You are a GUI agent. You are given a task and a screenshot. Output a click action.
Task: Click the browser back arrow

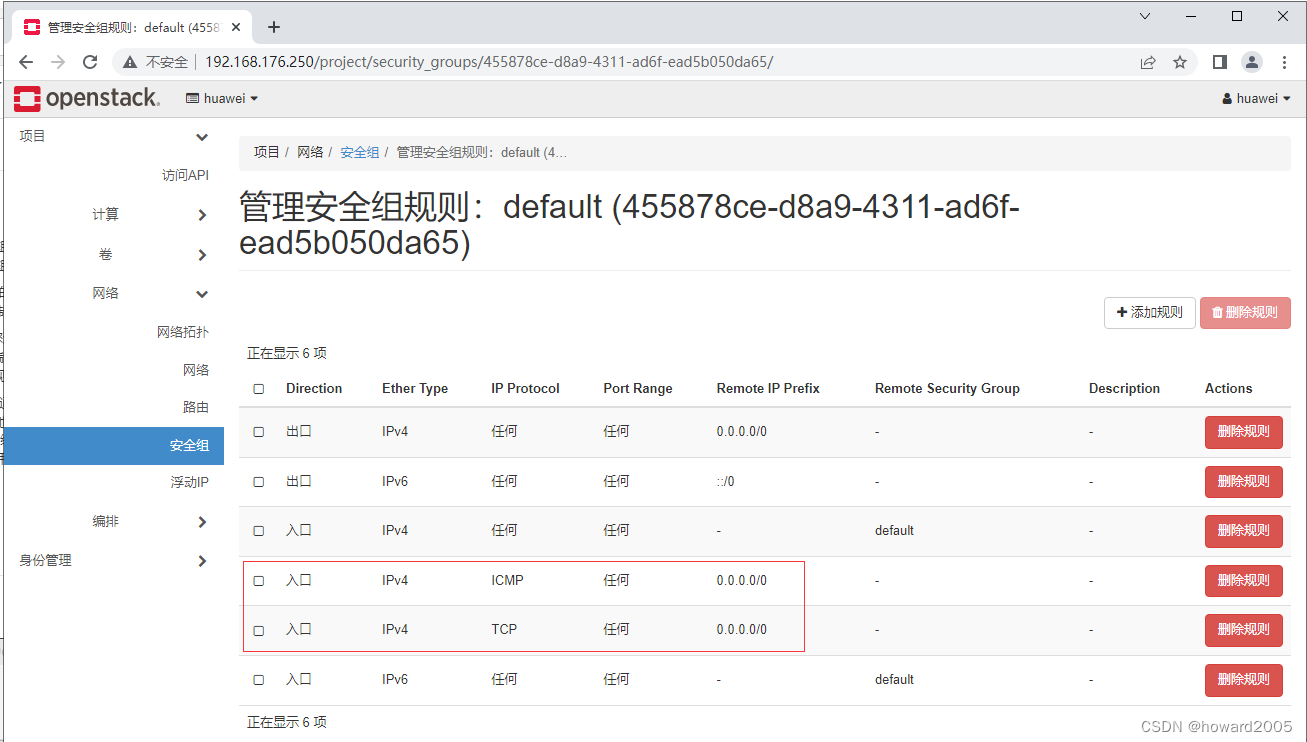pyautogui.click(x=26, y=62)
